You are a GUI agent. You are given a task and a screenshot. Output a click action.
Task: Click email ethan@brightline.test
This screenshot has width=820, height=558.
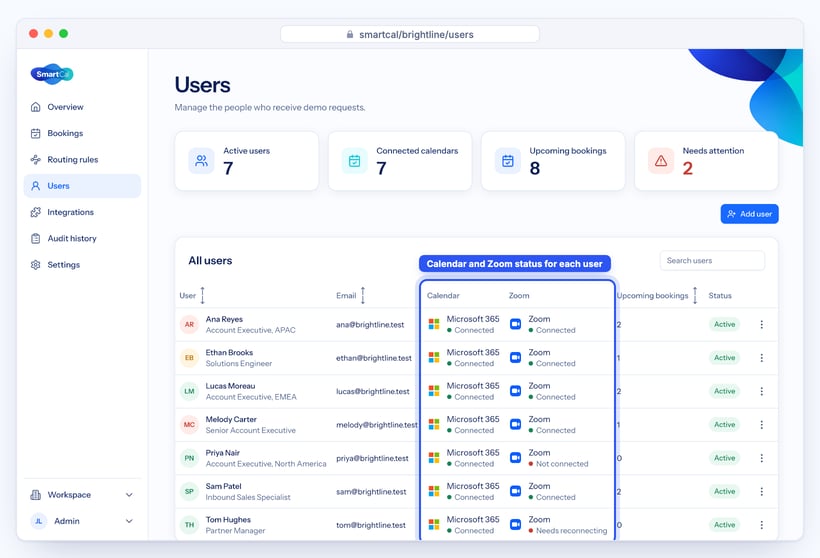click(x=374, y=358)
